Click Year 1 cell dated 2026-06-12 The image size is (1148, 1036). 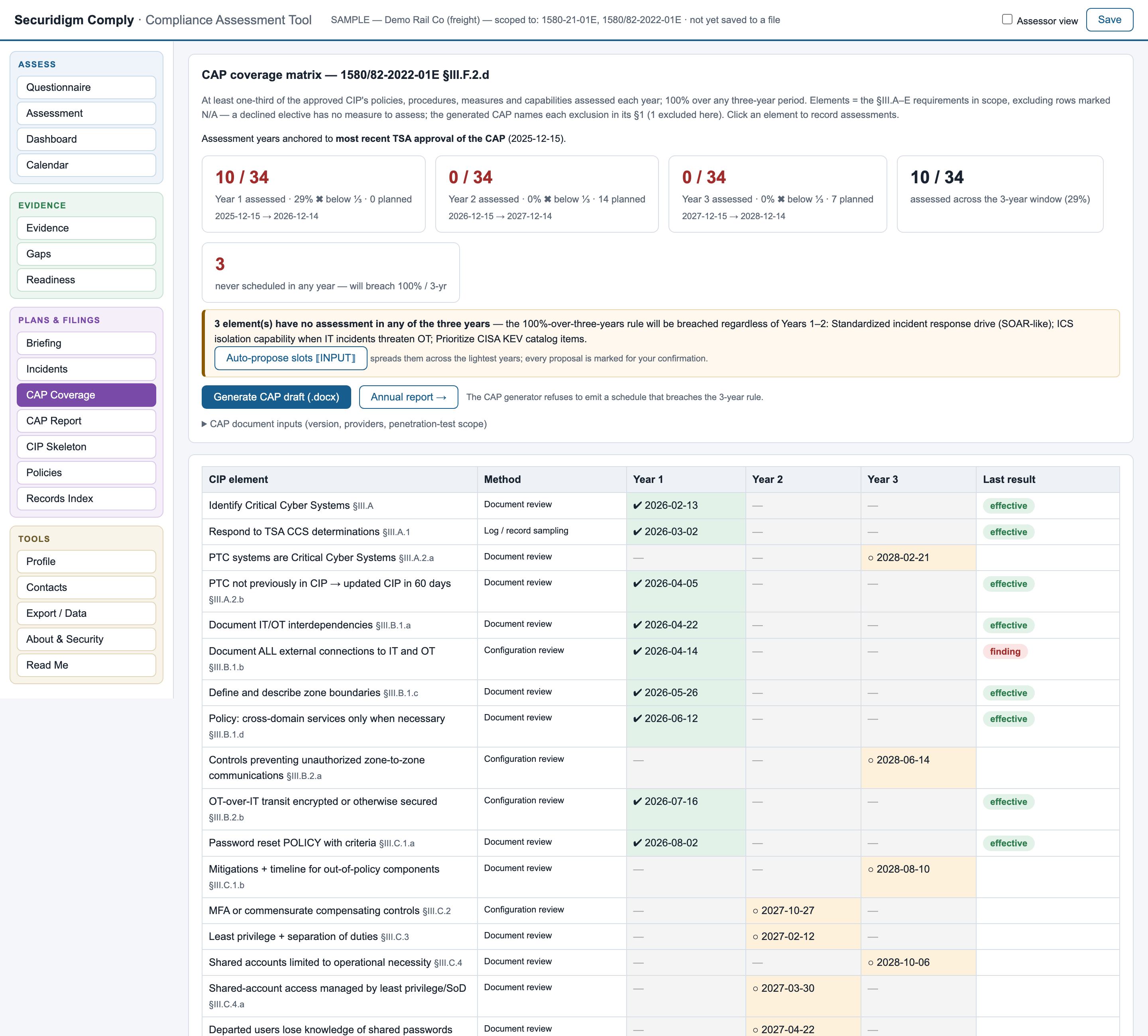click(686, 726)
